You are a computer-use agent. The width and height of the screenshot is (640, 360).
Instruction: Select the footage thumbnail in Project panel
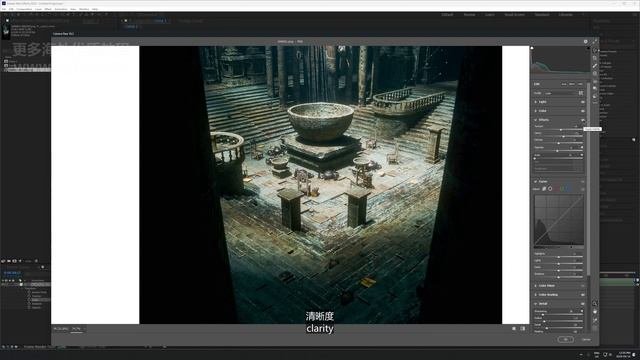(6, 31)
